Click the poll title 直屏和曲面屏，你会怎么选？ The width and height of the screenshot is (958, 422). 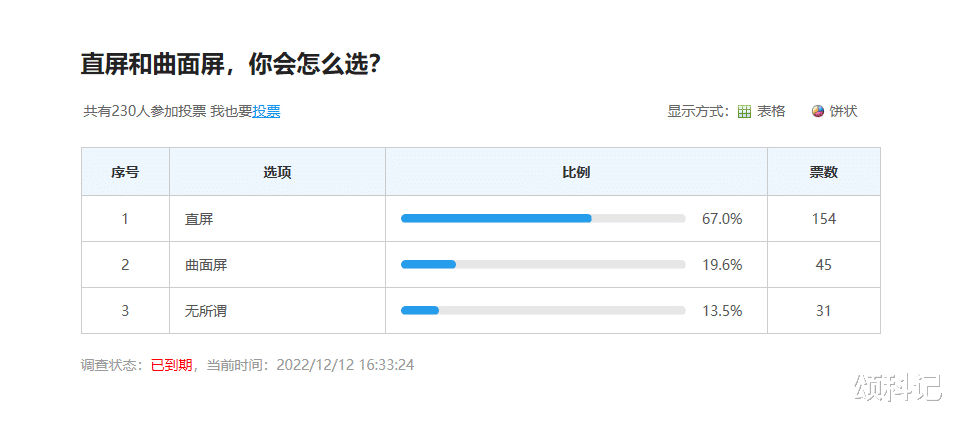230,65
